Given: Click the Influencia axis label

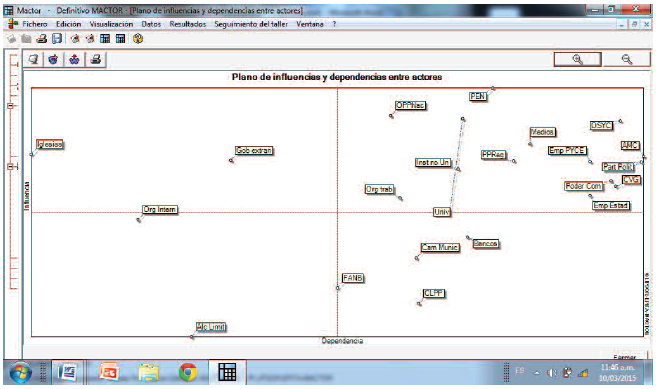Looking at the screenshot, I should (x=27, y=196).
